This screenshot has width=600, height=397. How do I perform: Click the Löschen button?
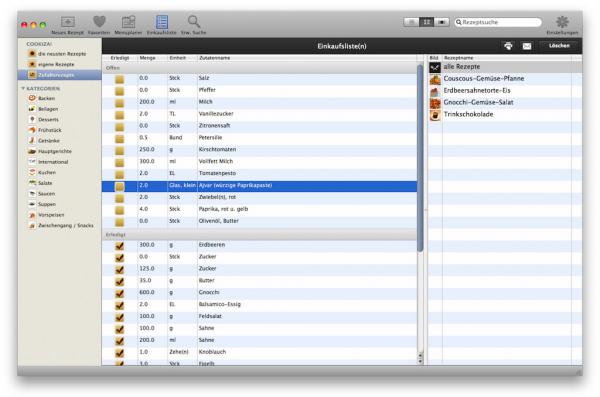click(x=559, y=46)
